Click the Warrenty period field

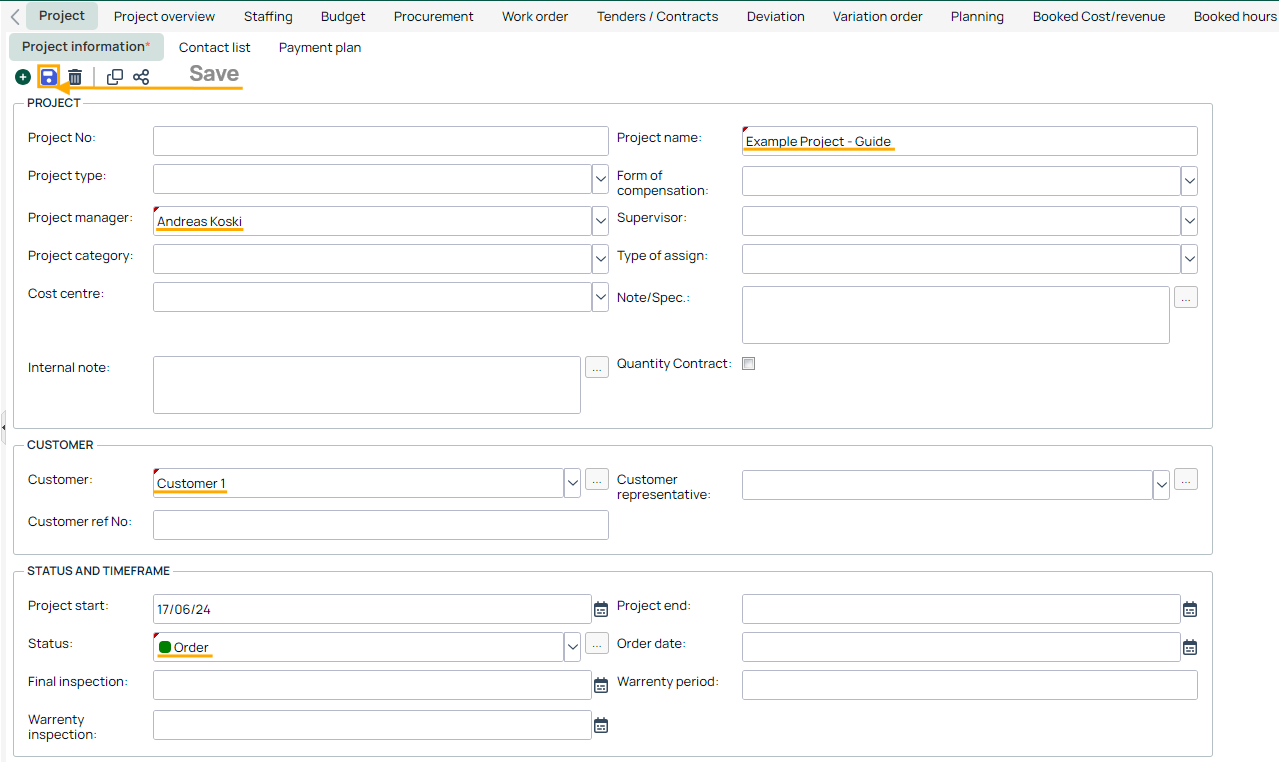[970, 685]
